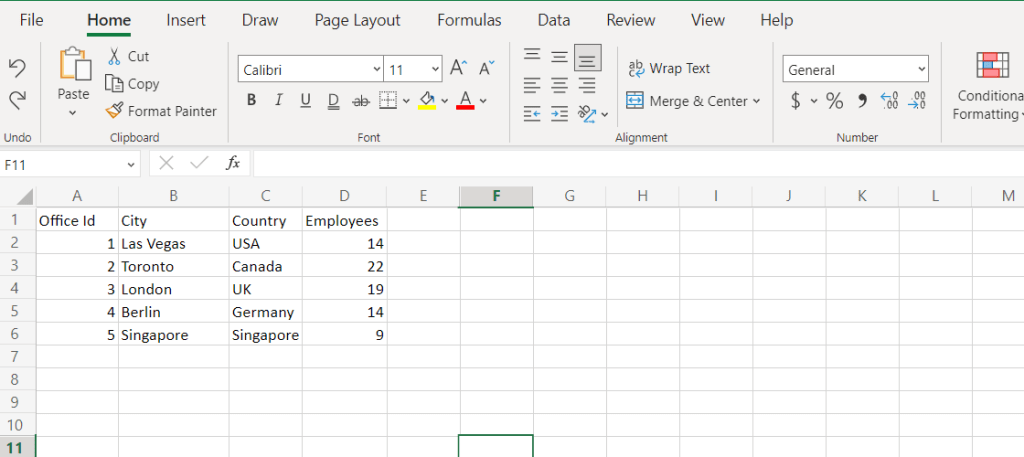
Task: Click the Increase Decimal icon
Action: click(x=888, y=101)
